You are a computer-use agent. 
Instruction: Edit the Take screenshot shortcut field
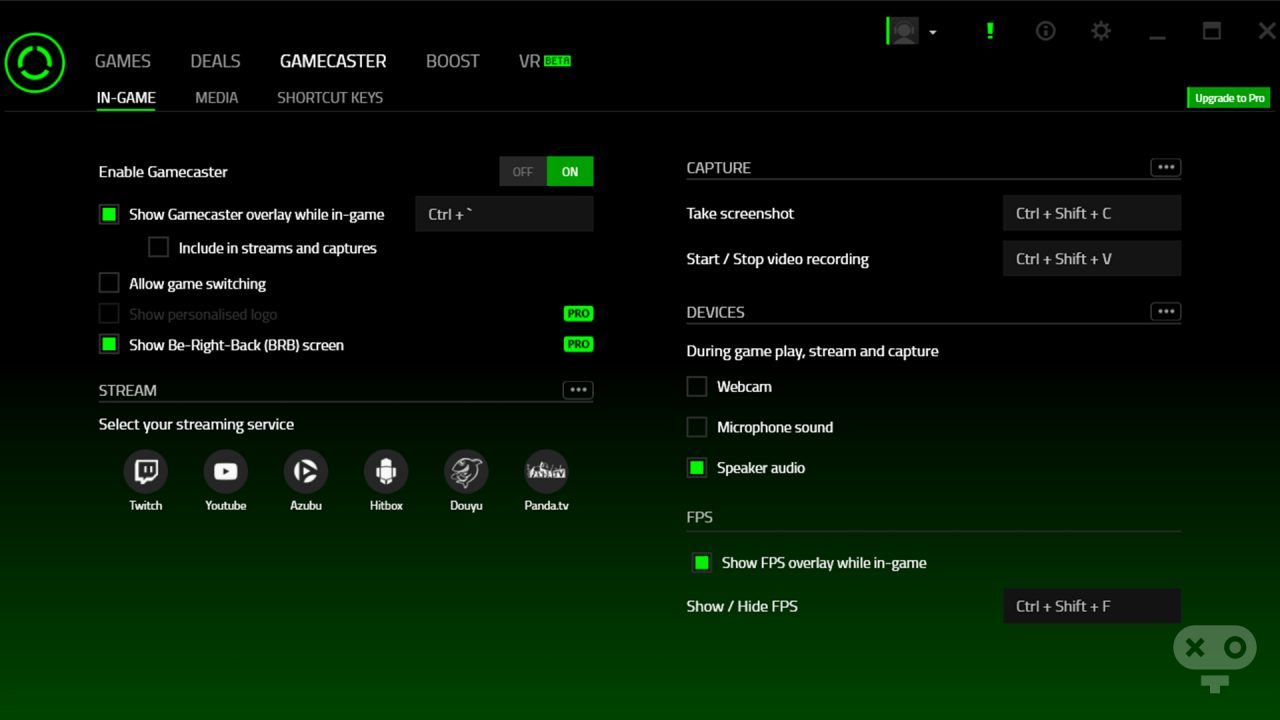1092,213
